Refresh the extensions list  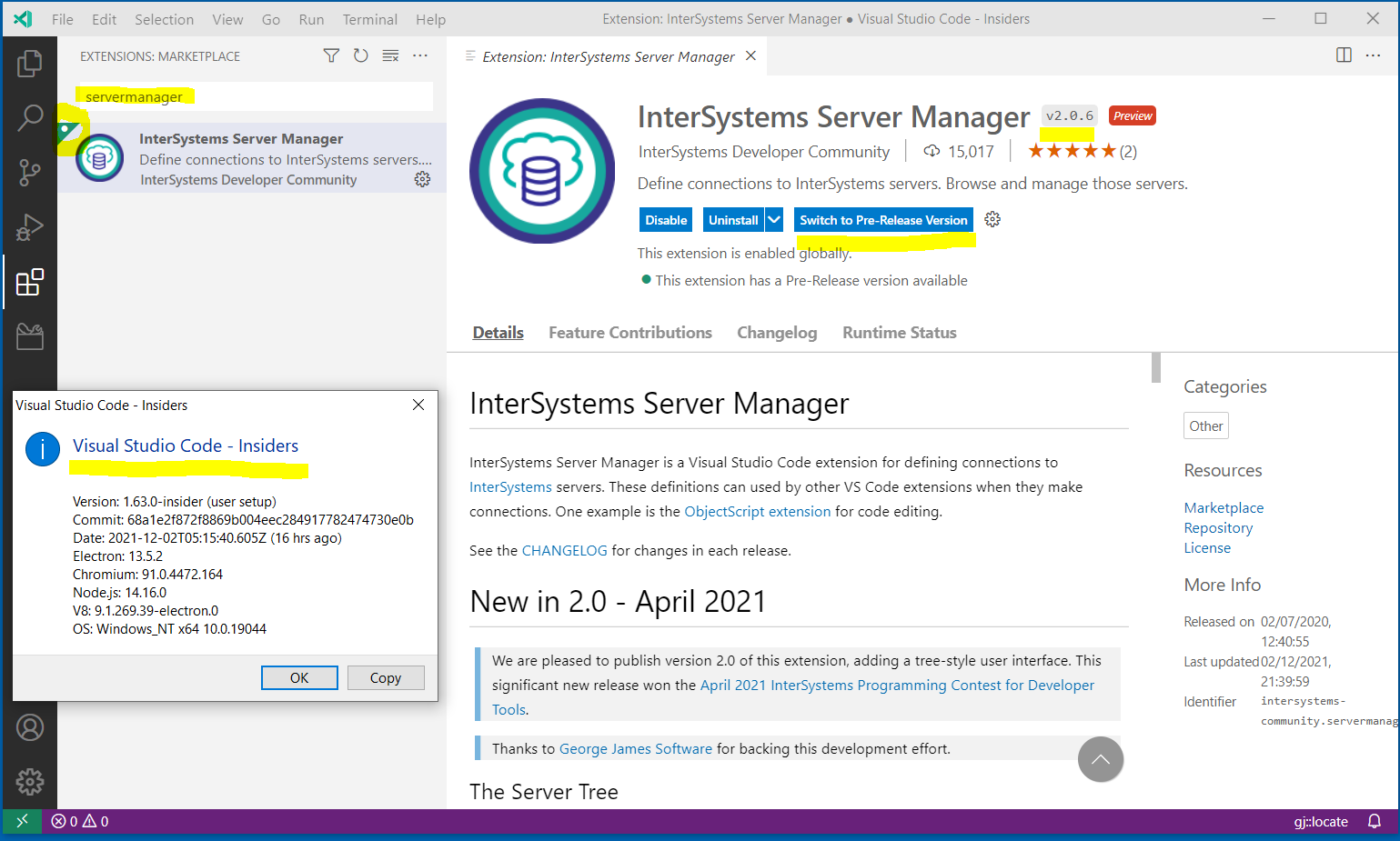pyautogui.click(x=361, y=55)
